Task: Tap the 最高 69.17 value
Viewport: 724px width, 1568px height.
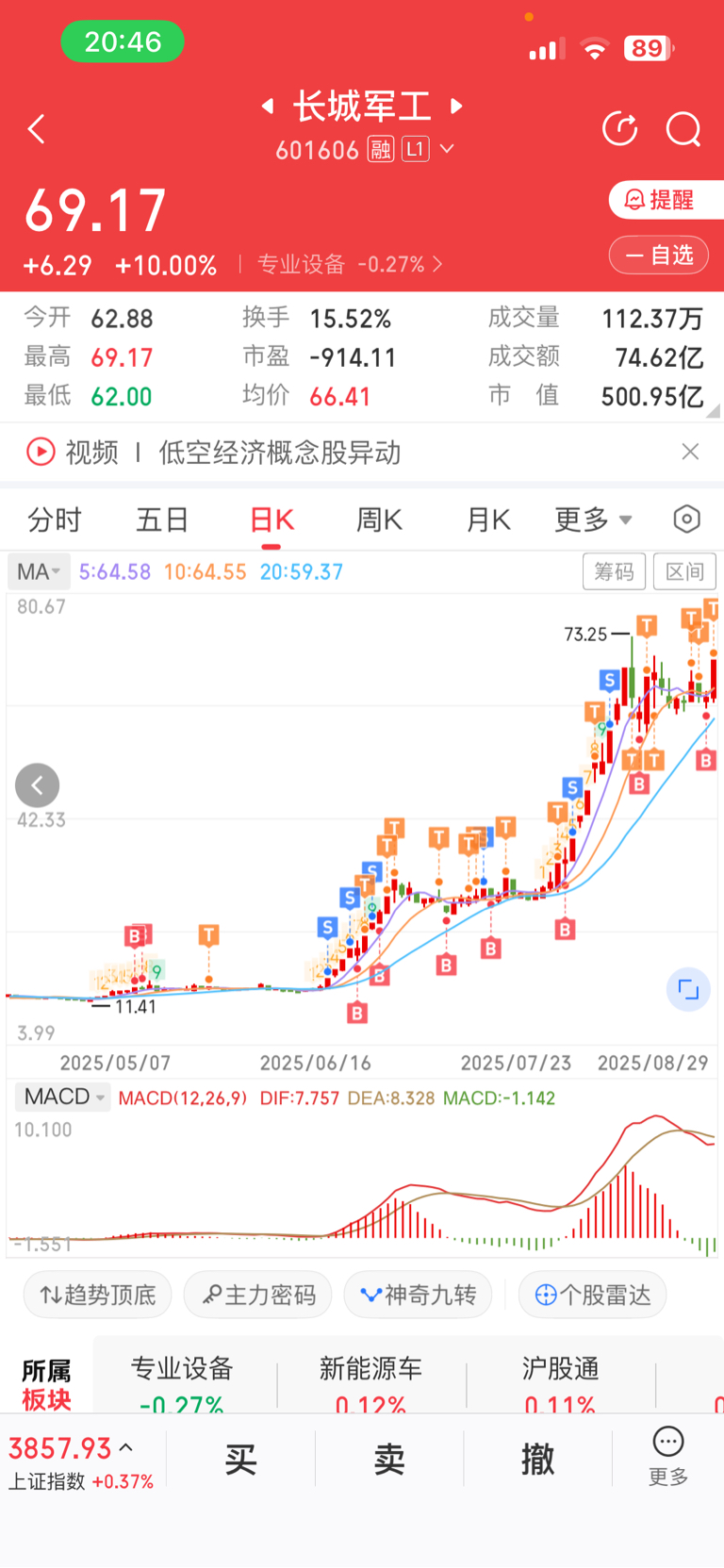Action: (x=122, y=358)
